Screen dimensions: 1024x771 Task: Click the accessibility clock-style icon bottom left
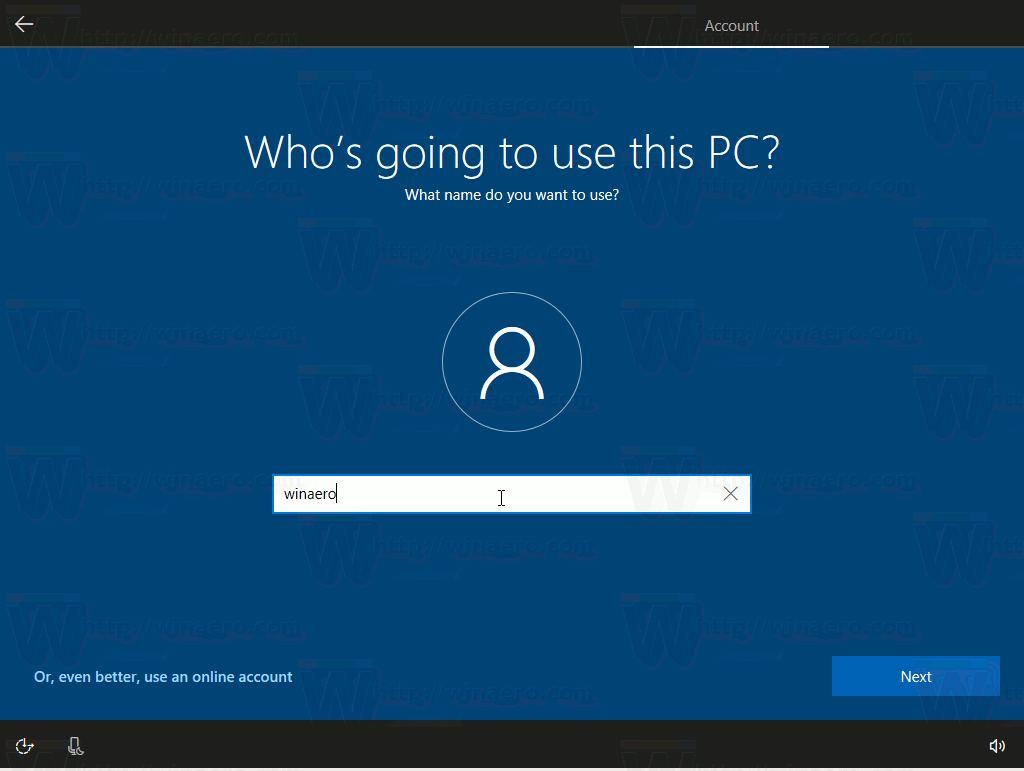coord(23,745)
